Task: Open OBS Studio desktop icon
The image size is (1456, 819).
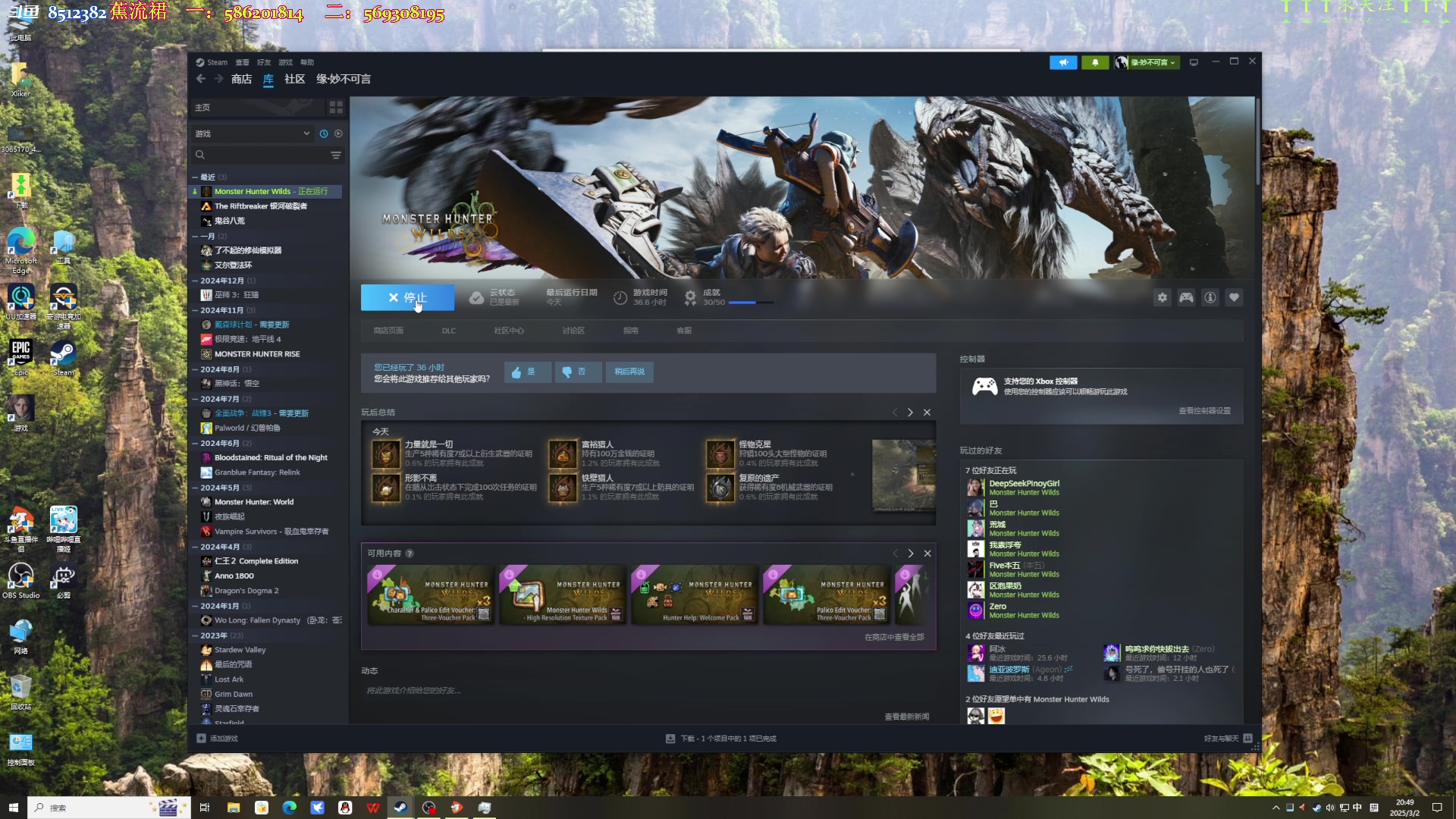Action: (x=20, y=580)
